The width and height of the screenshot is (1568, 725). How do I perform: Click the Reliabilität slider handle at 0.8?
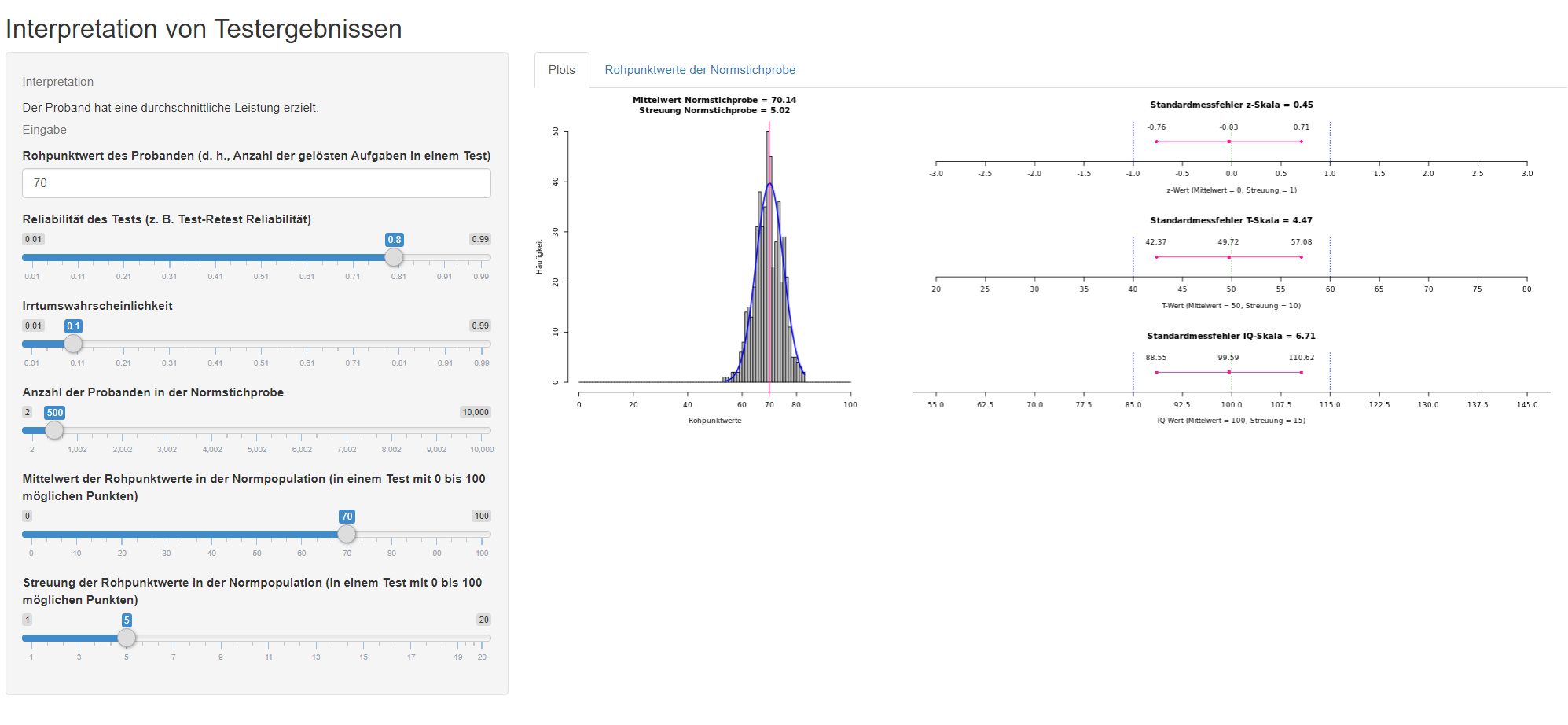point(394,257)
